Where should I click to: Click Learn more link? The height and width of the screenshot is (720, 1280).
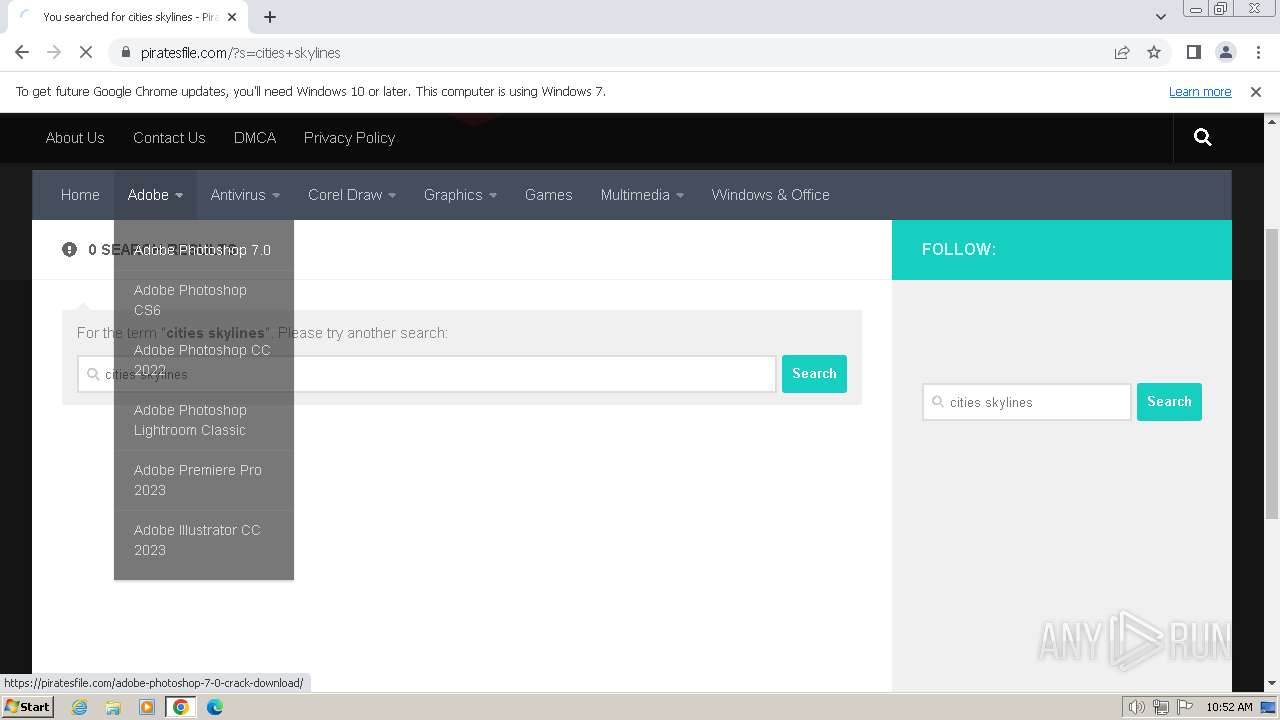click(x=1200, y=91)
